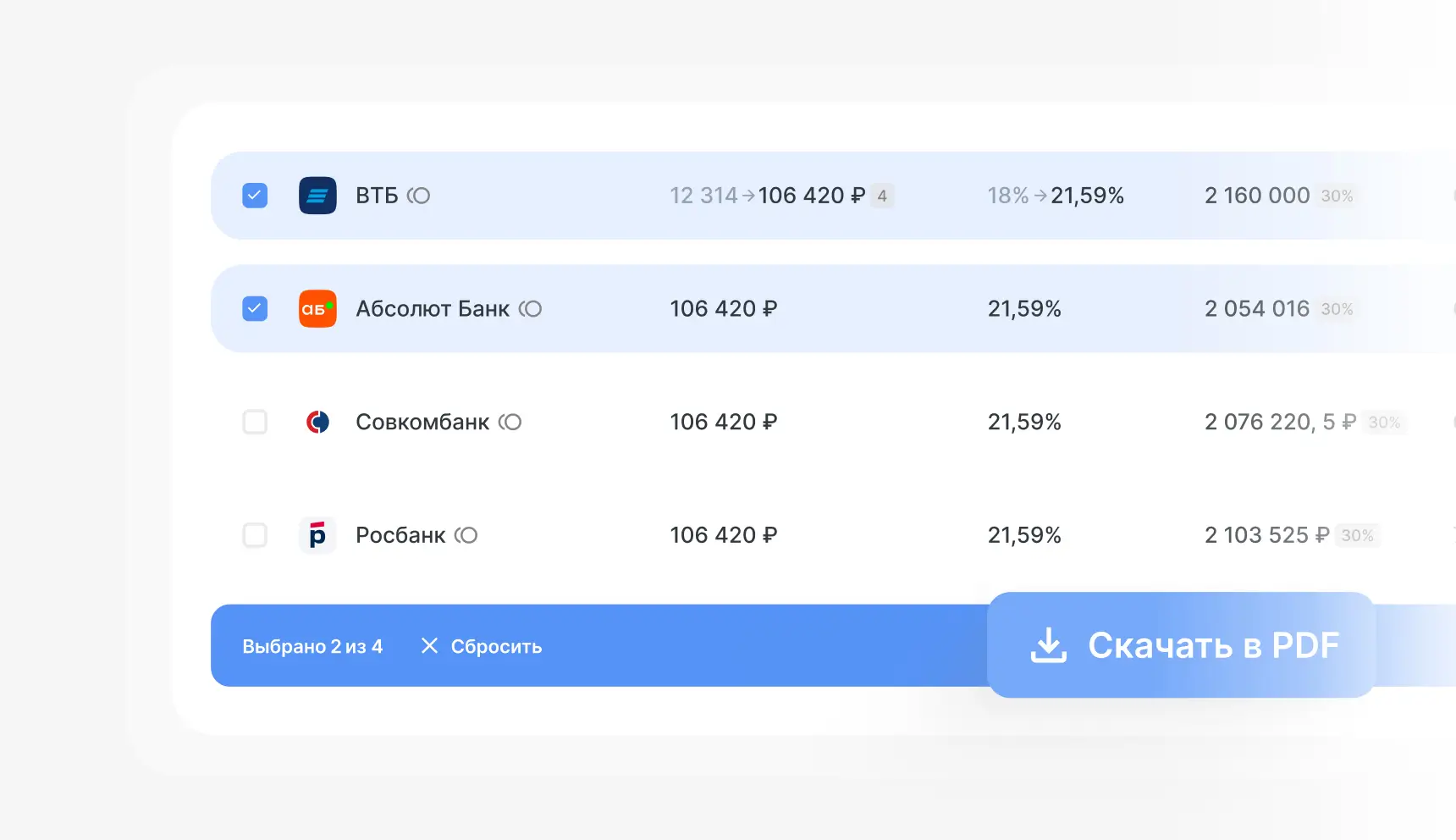Click the coin icon next to Росбанк
The image size is (1456, 840).
(x=466, y=535)
